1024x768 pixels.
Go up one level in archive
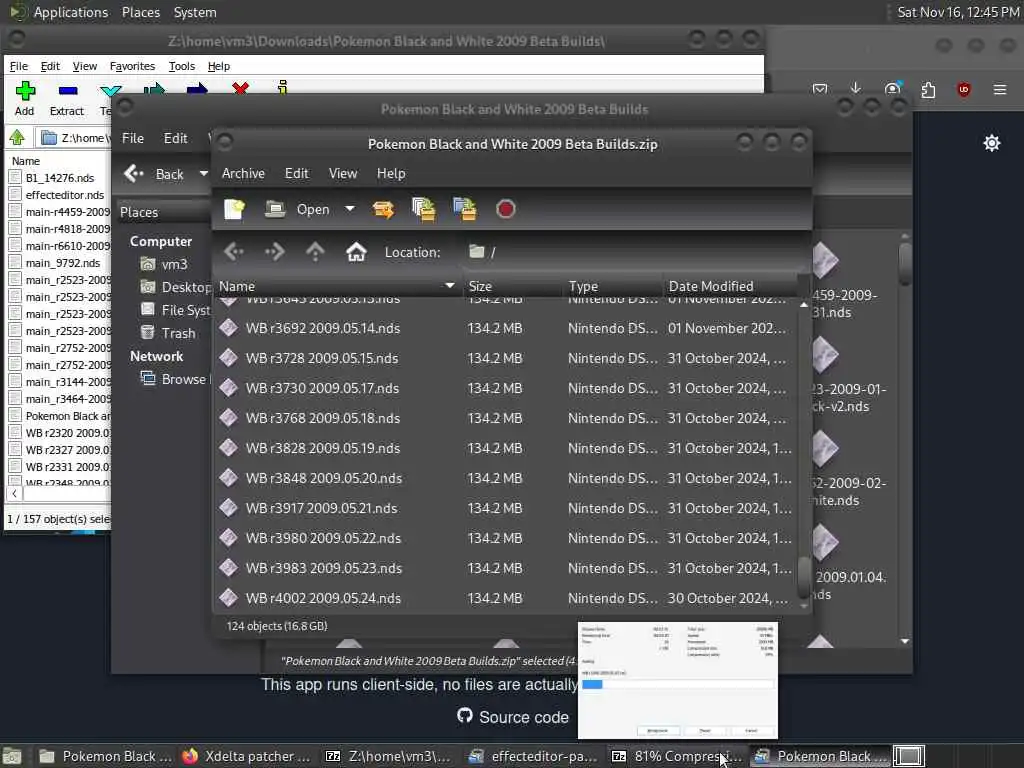pos(315,251)
